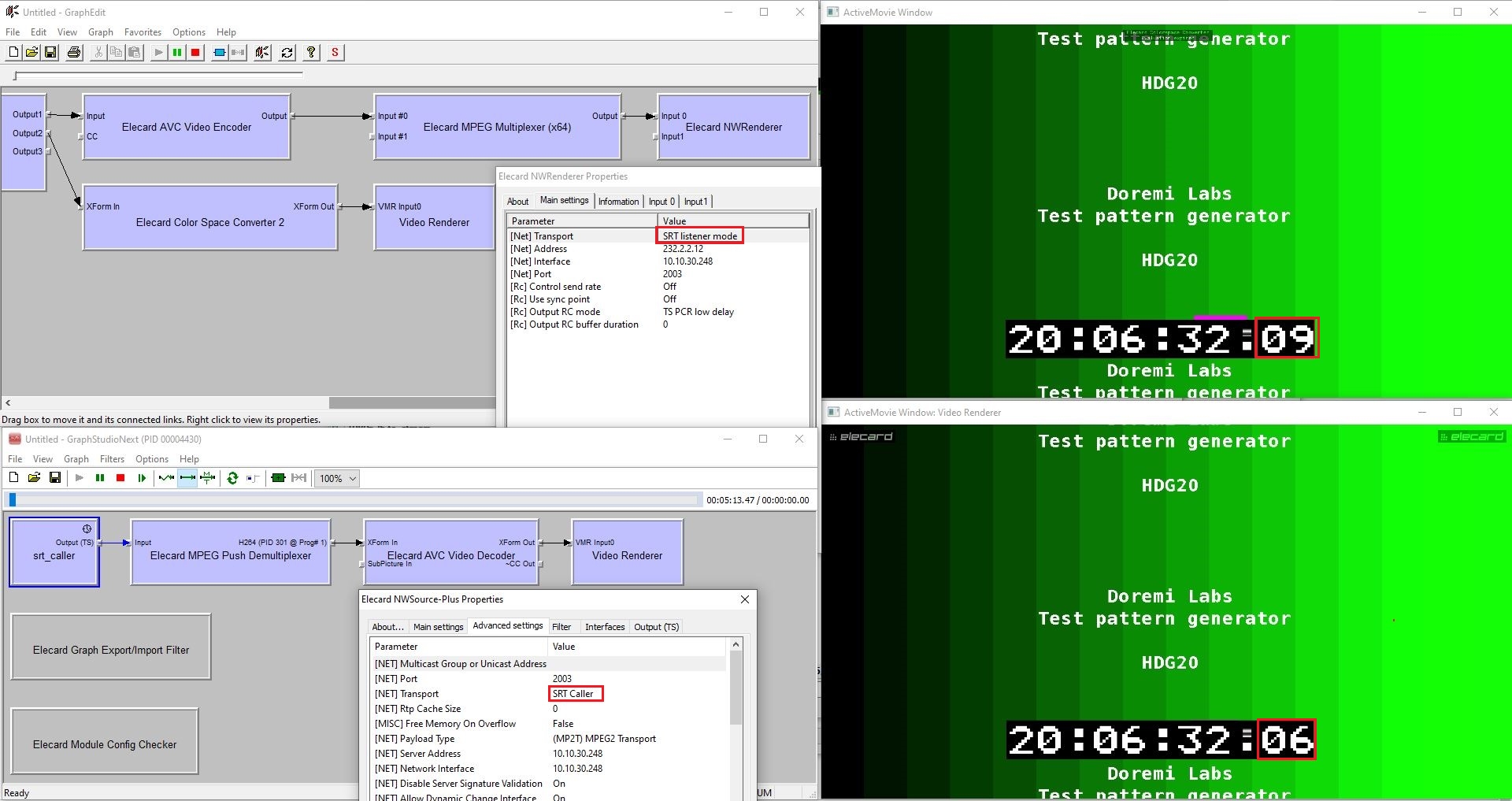Image resolution: width=1512 pixels, height=801 pixels.
Task: Click Connect to remote graph icon in GraphEdit
Action: pyautogui.click(x=262, y=52)
